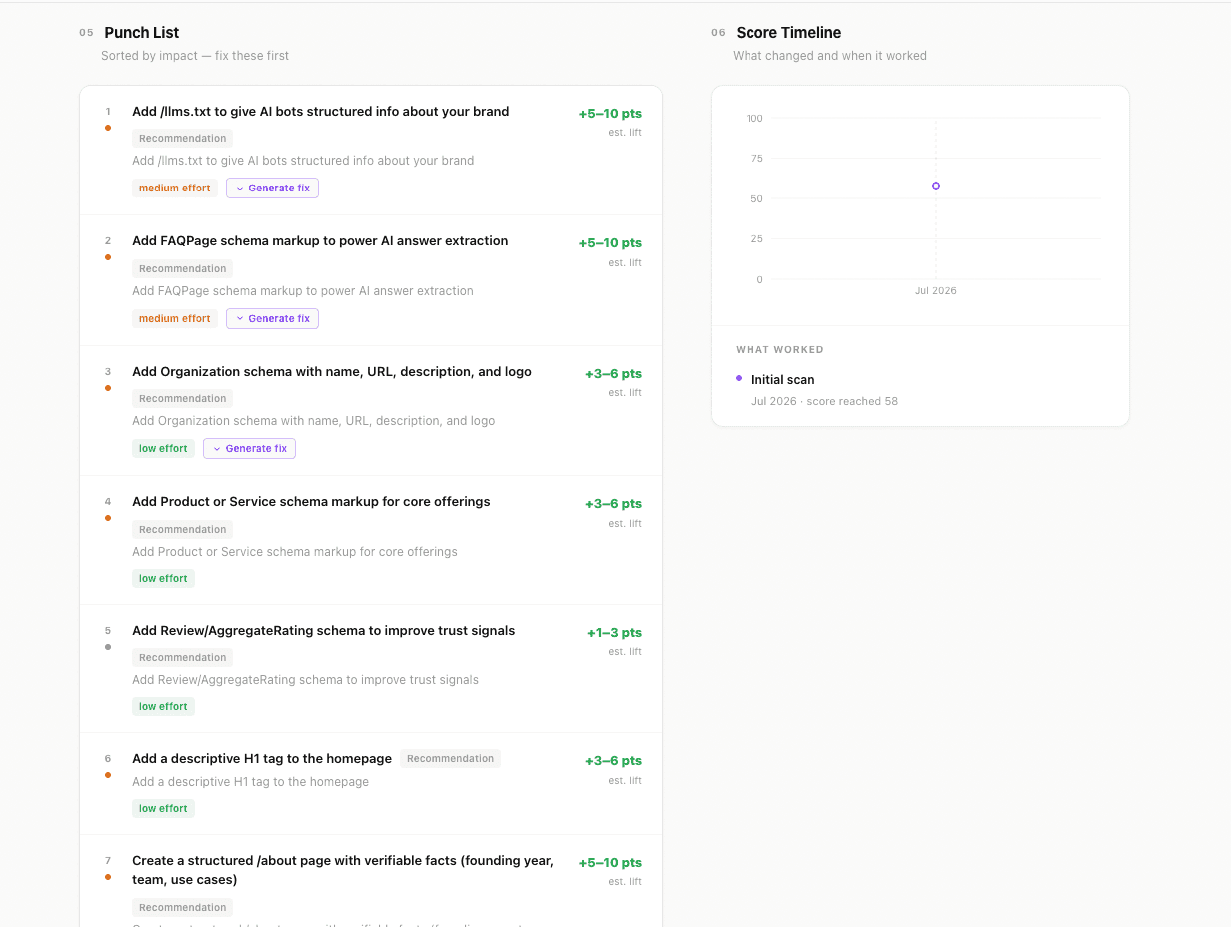Screen dimensions: 1231x927
Task: Click the Recommendation tag on Review/AggregateRating item
Action: (x=182, y=657)
